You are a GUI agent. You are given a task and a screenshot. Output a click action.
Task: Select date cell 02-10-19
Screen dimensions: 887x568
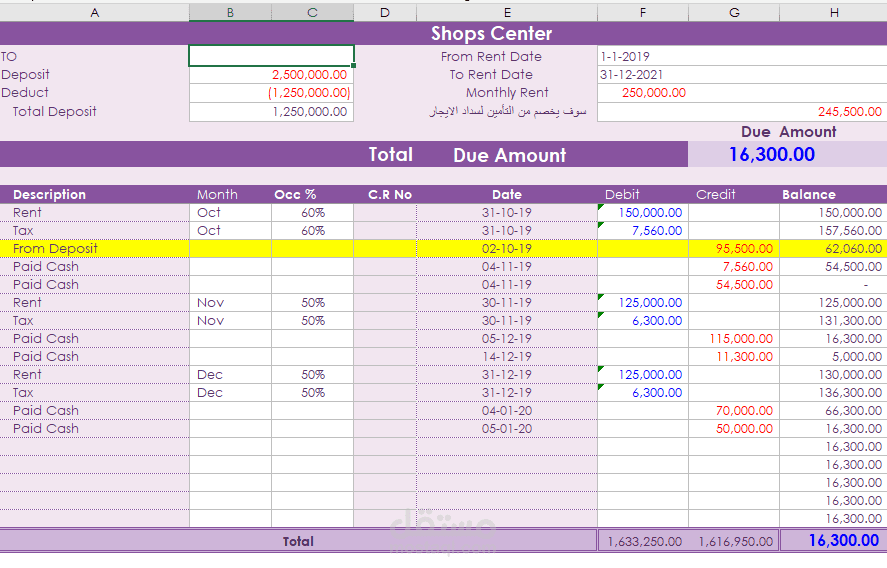pos(507,248)
